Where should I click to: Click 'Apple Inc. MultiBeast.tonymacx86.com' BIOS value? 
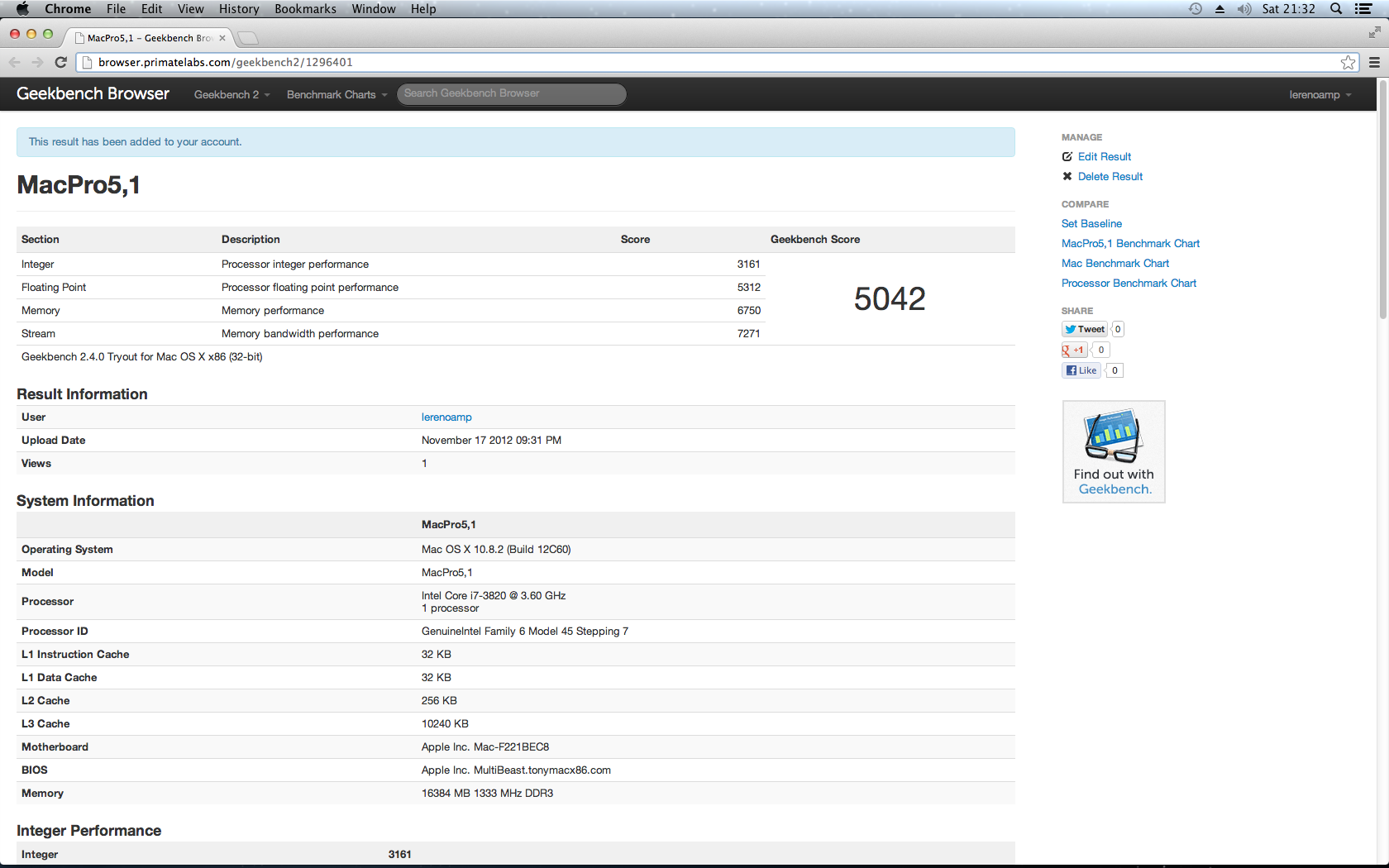tap(516, 770)
